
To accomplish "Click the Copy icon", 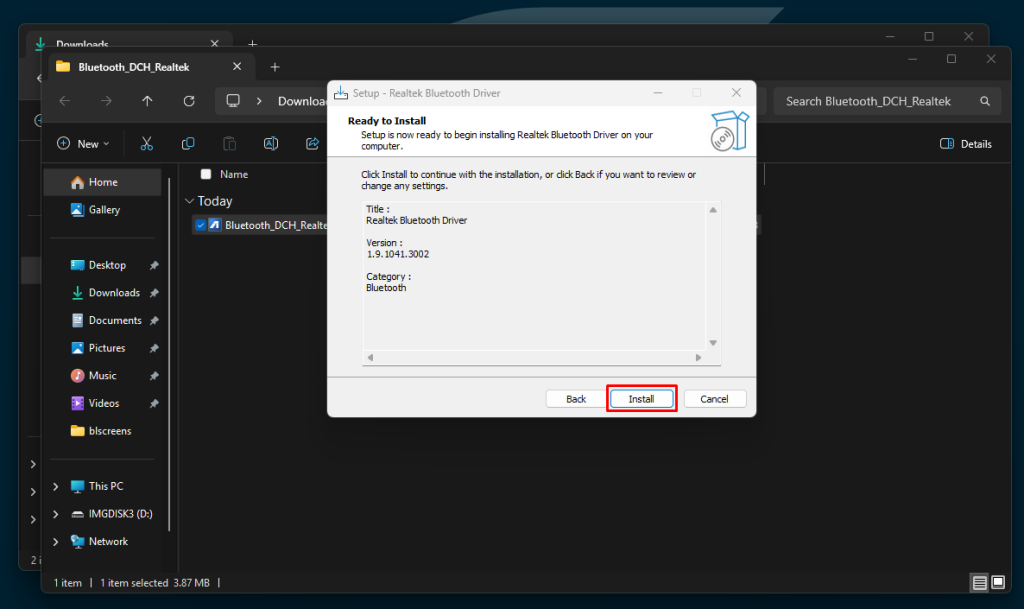I will tap(188, 143).
